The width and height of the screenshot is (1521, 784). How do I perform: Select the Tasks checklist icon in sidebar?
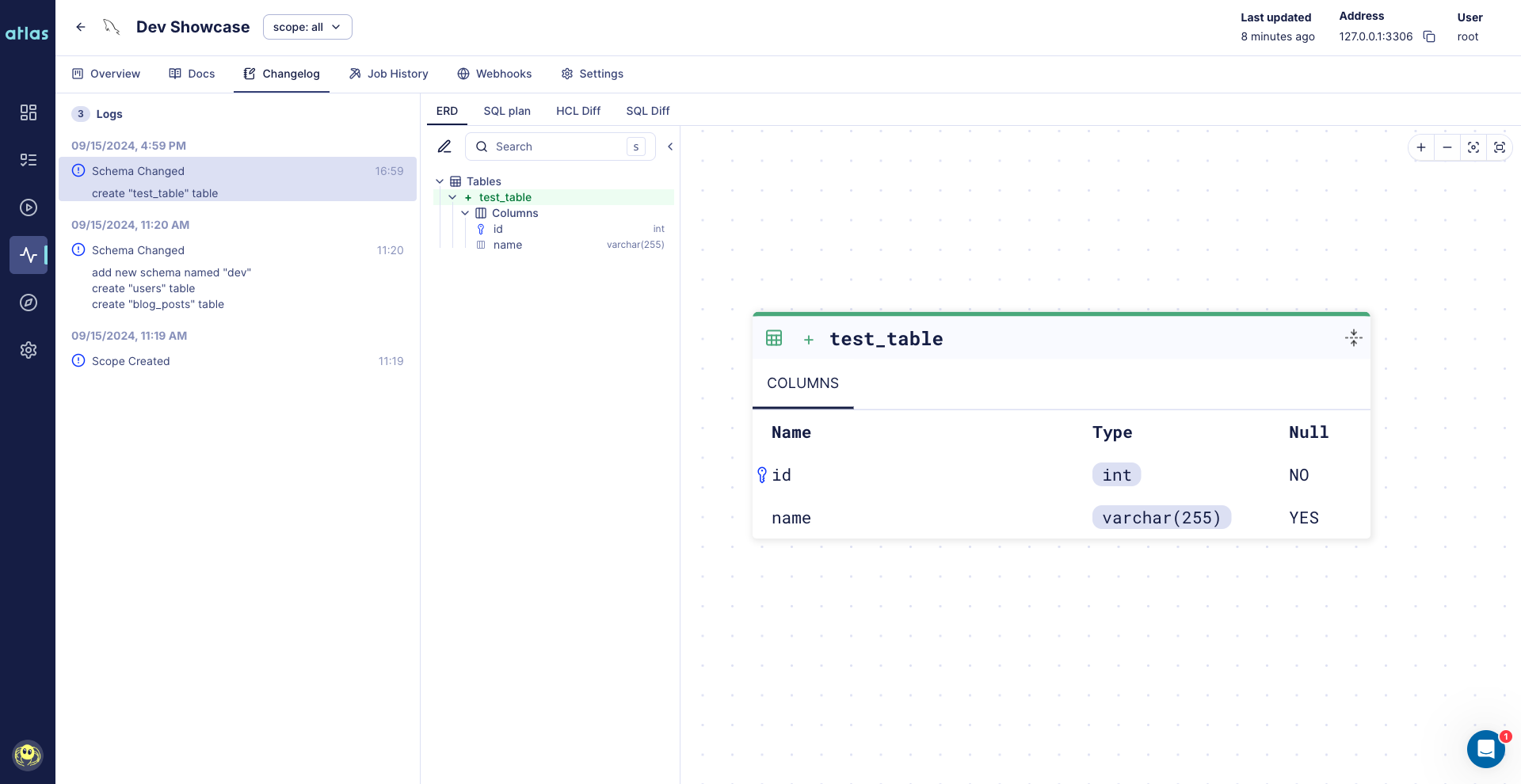coord(29,160)
